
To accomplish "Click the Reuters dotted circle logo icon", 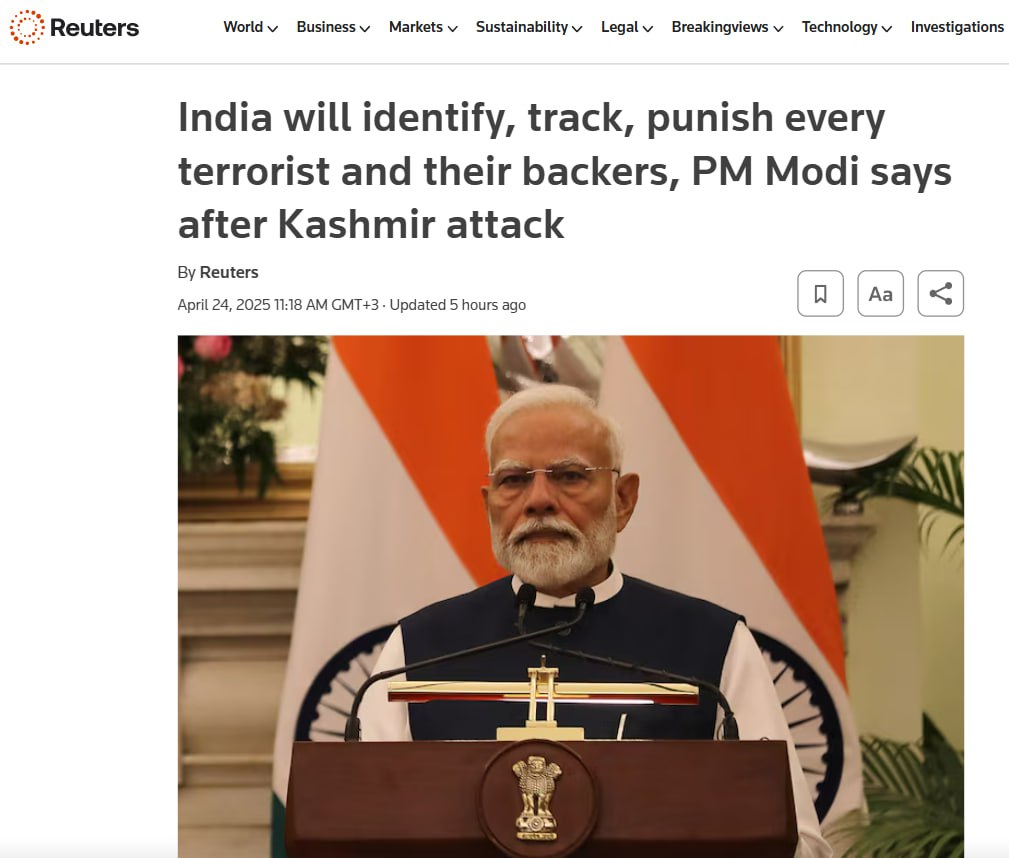I will (x=27, y=27).
